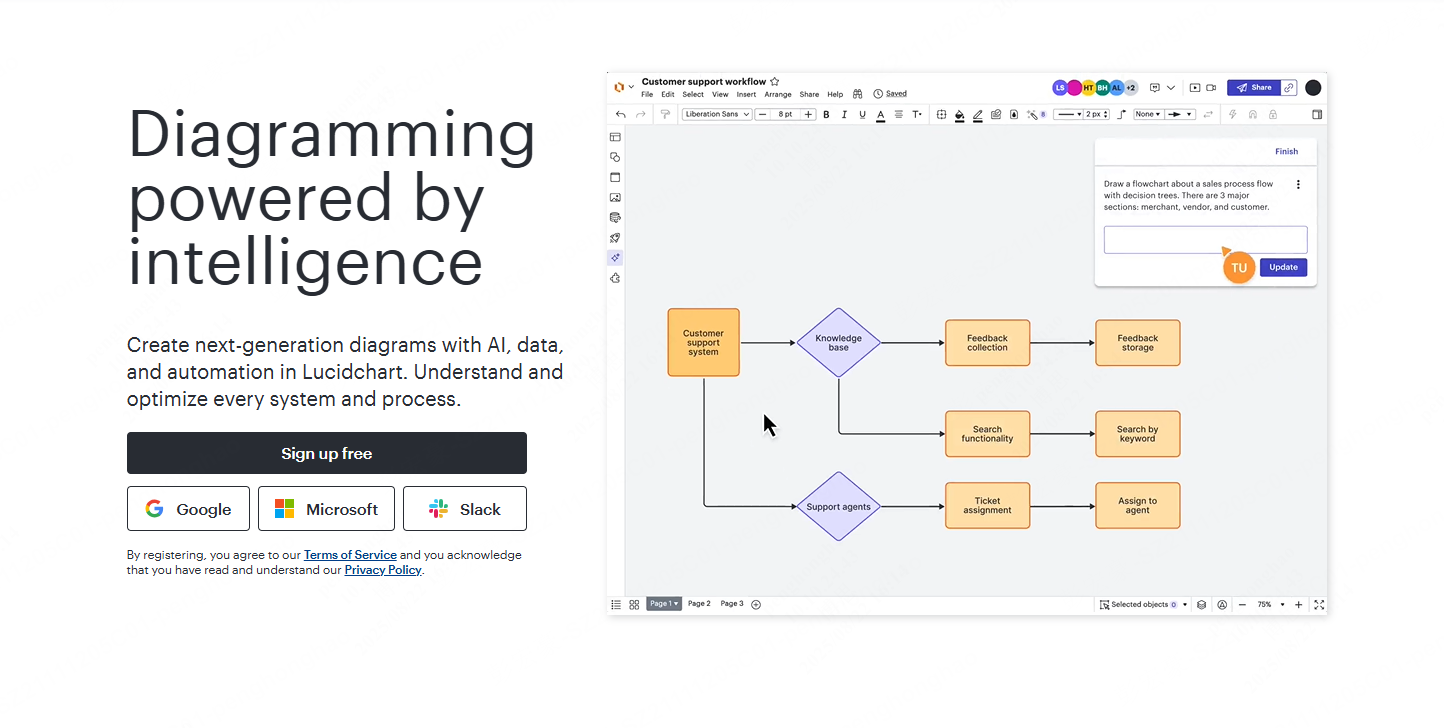The height and width of the screenshot is (728, 1444).
Task: Open the Shapes panel in left sidebar
Action: click(x=615, y=157)
